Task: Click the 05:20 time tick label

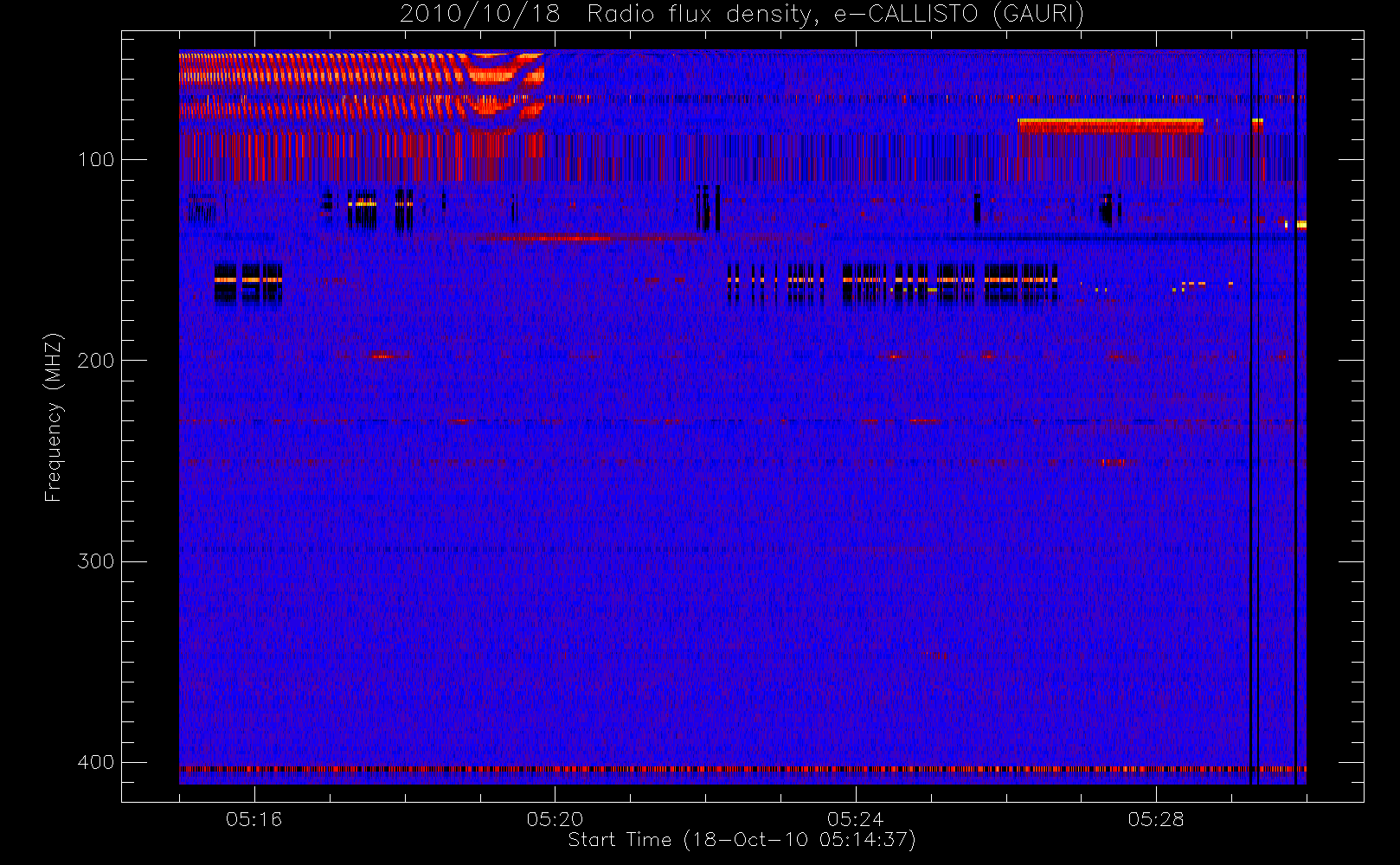Action: coord(555,819)
